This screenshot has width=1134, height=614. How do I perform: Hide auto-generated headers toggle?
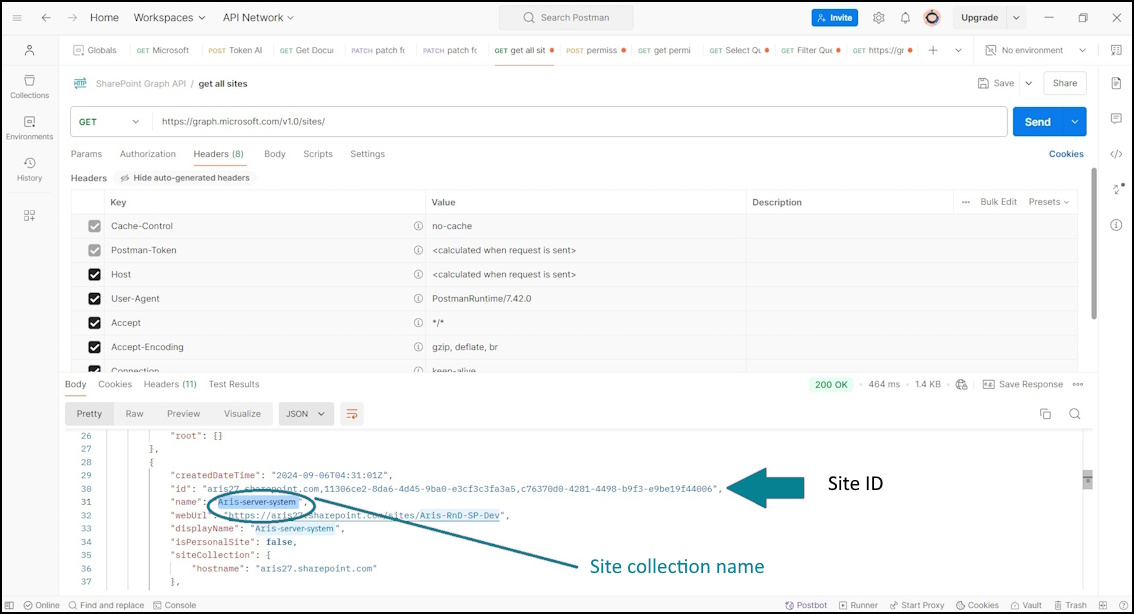pos(184,178)
